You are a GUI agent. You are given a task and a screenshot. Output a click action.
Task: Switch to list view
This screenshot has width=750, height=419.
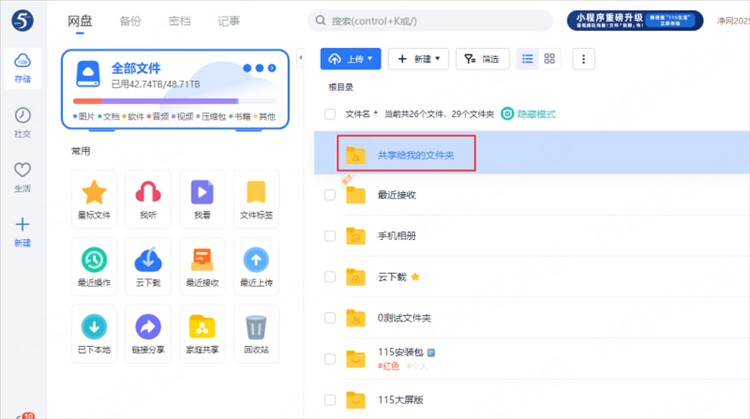[x=528, y=59]
